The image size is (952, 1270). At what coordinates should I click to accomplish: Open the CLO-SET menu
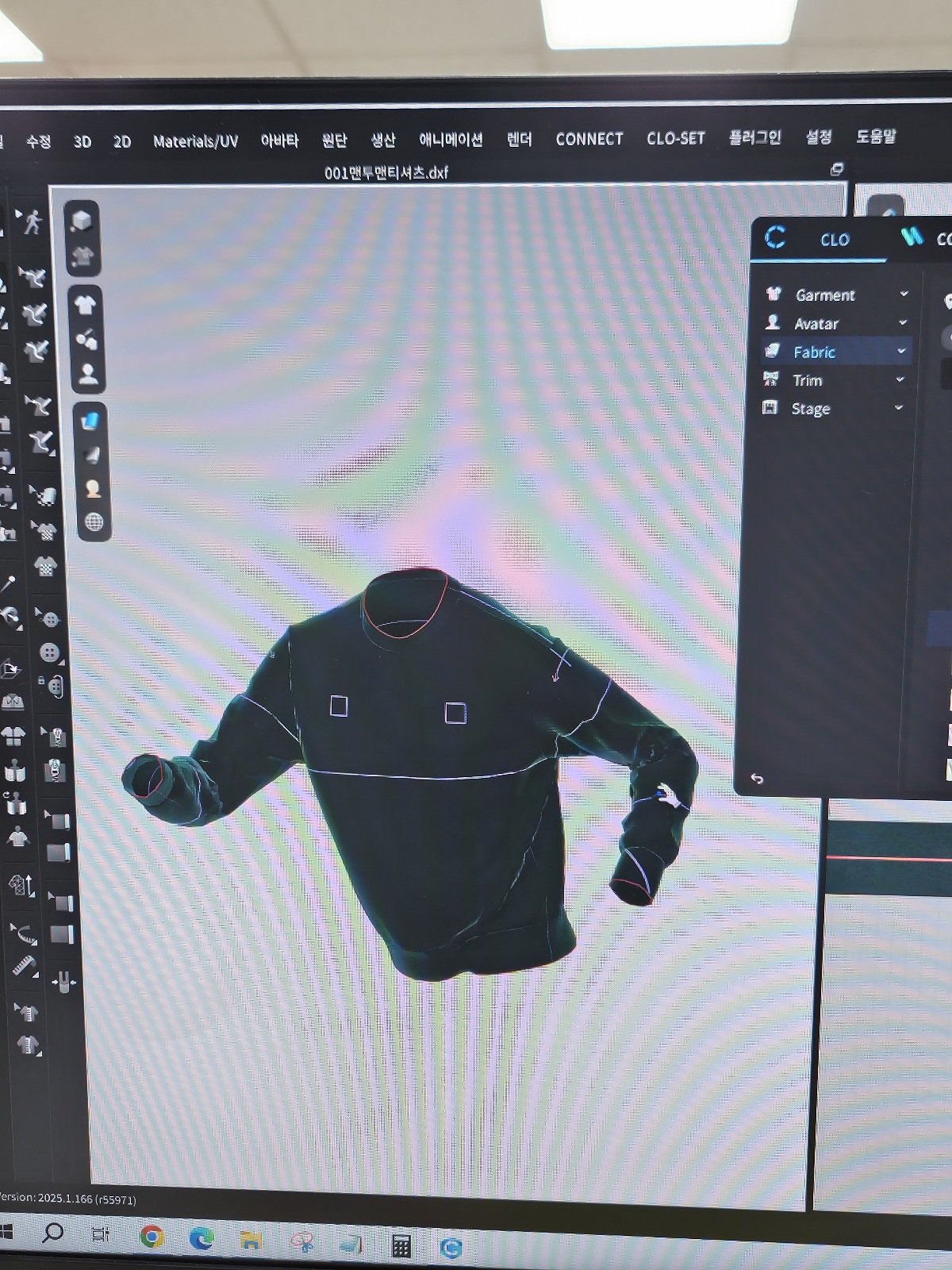[675, 138]
